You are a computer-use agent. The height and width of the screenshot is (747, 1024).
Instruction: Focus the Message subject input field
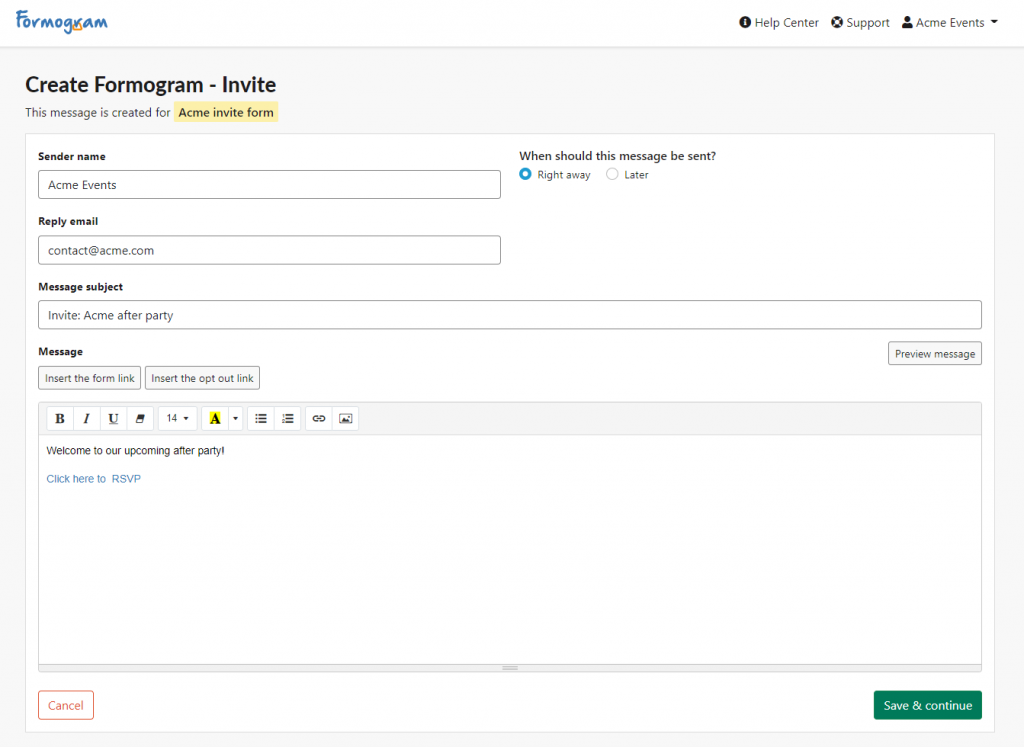(x=509, y=315)
